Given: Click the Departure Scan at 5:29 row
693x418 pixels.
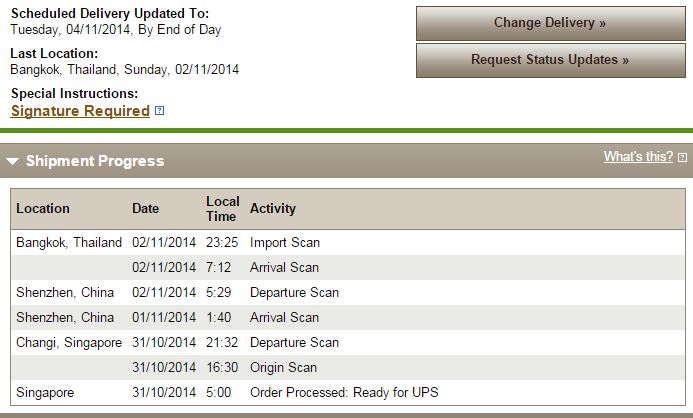Looking at the screenshot, I should tap(294, 292).
